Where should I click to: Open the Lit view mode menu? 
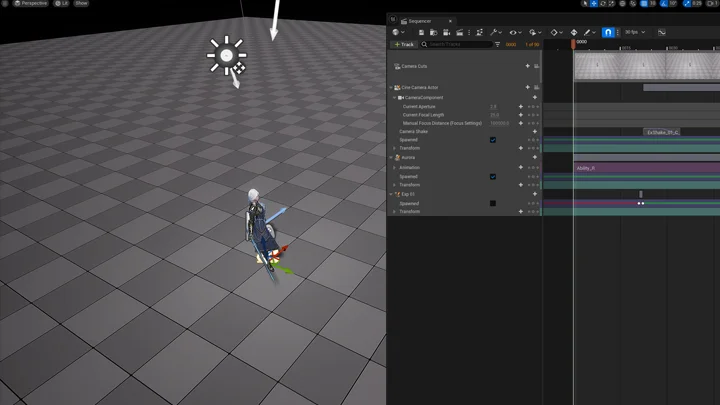[62, 3]
